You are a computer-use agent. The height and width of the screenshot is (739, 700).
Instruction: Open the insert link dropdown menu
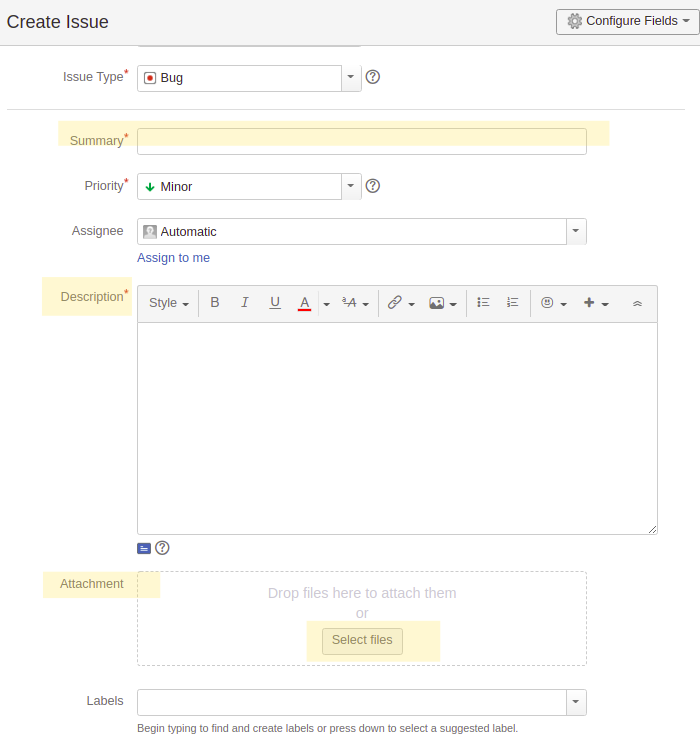point(401,303)
